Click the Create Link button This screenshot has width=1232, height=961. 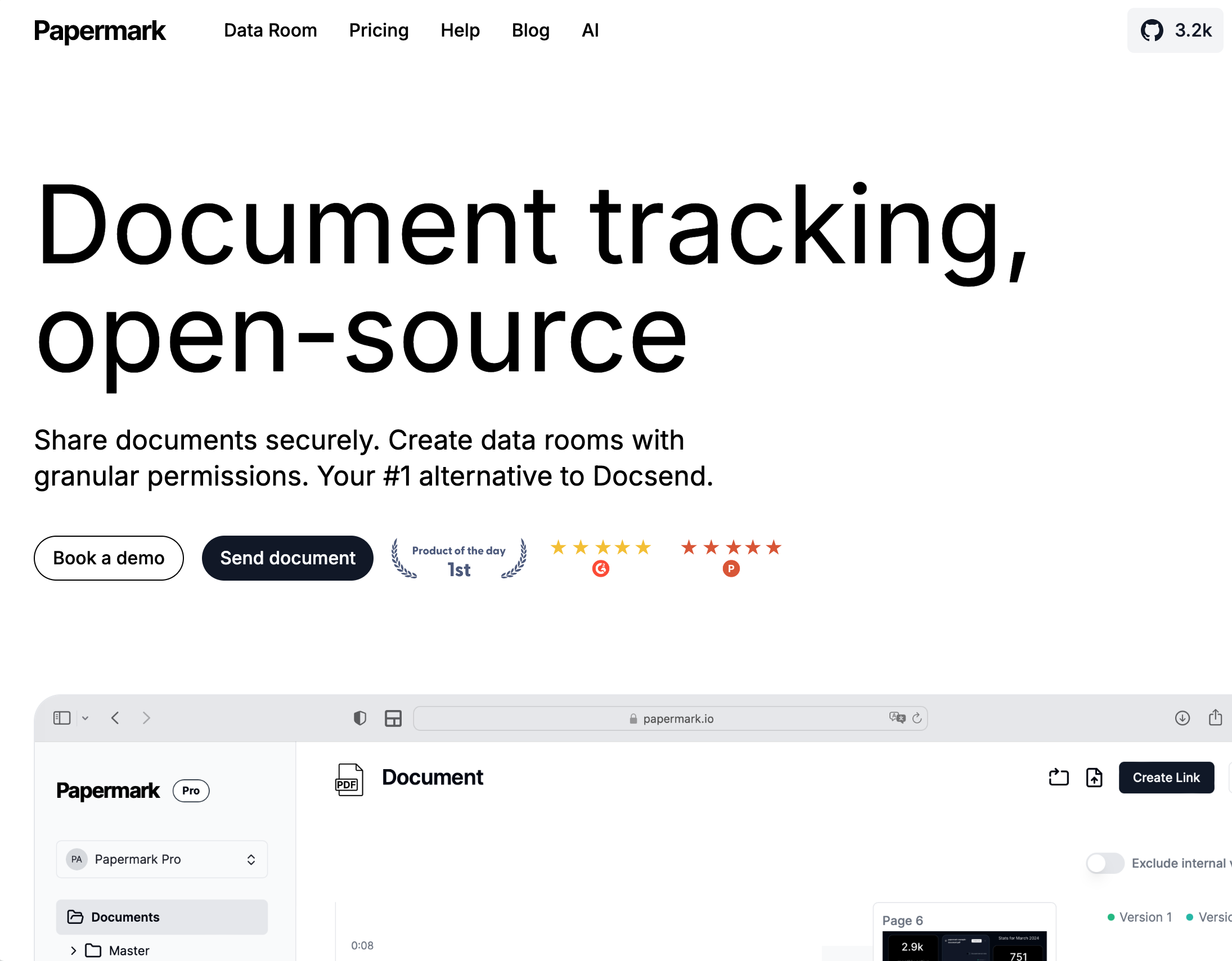1166,777
